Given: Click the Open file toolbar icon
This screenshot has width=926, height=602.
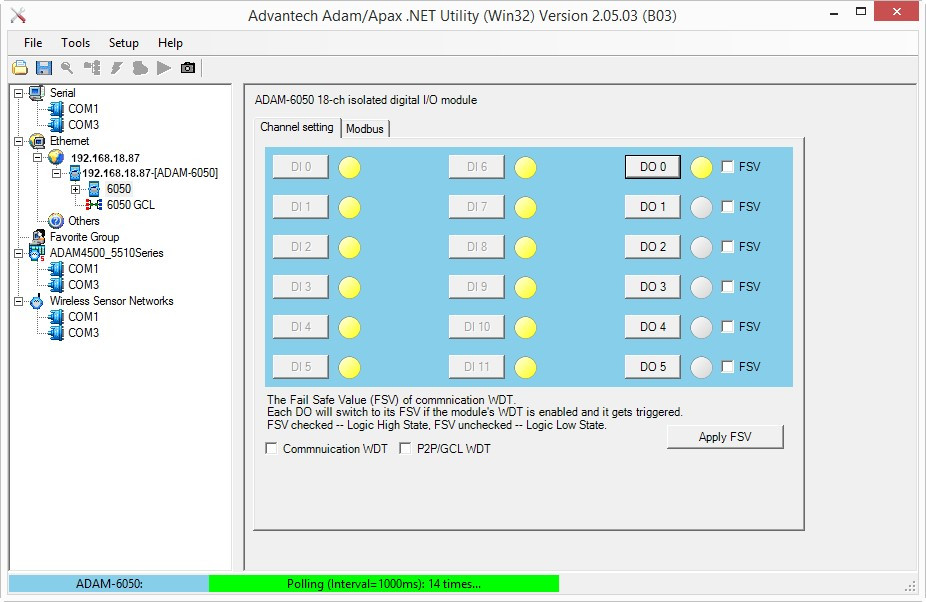Looking at the screenshot, I should [x=19, y=68].
